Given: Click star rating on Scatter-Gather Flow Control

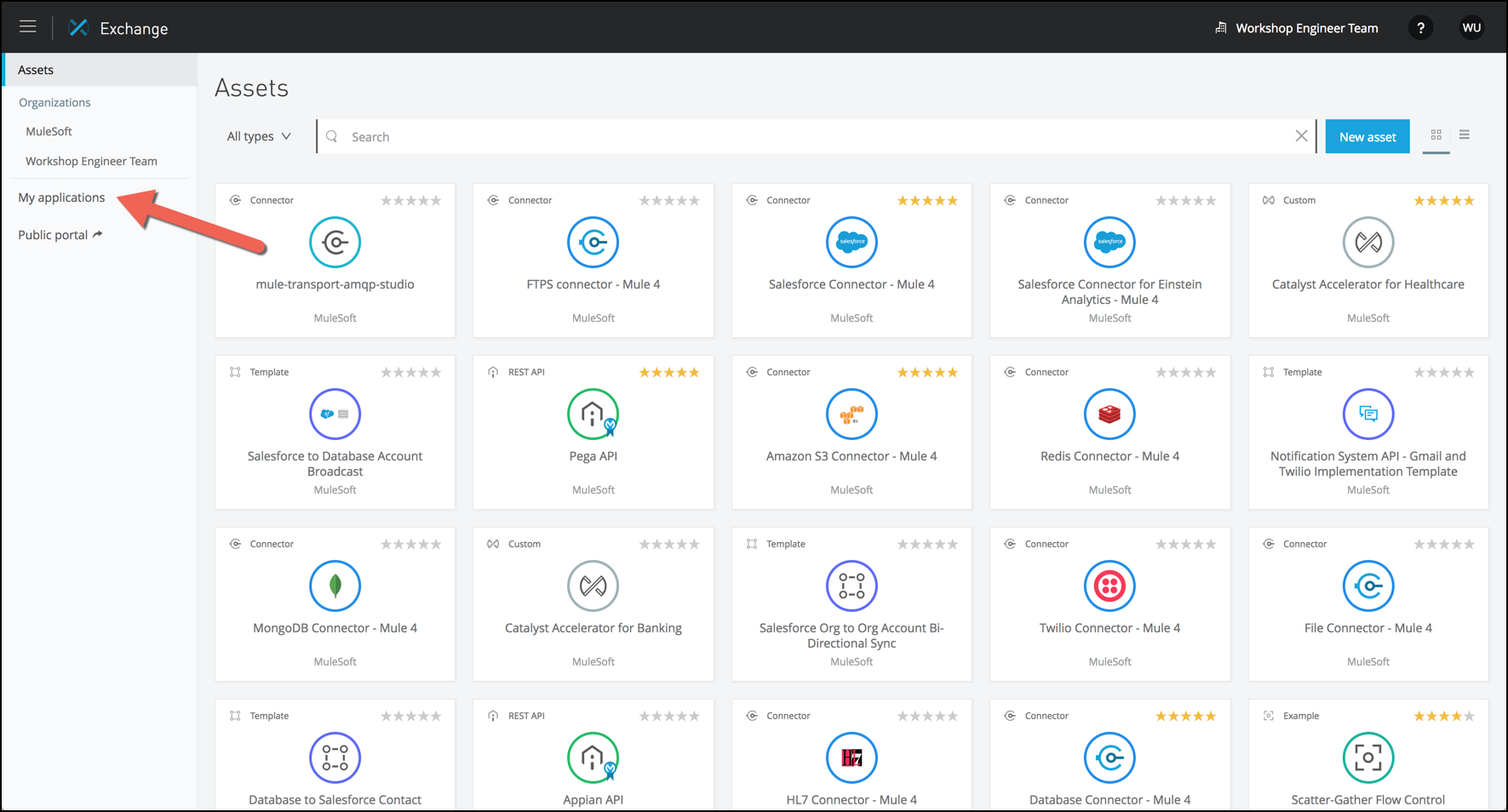Looking at the screenshot, I should click(x=1444, y=717).
